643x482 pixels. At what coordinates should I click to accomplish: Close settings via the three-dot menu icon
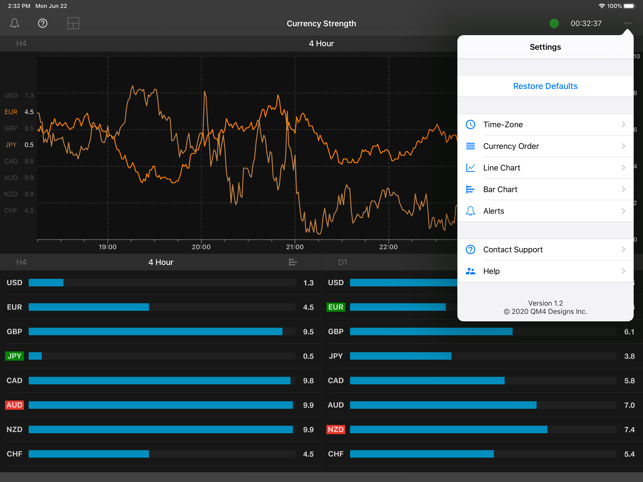click(x=627, y=23)
